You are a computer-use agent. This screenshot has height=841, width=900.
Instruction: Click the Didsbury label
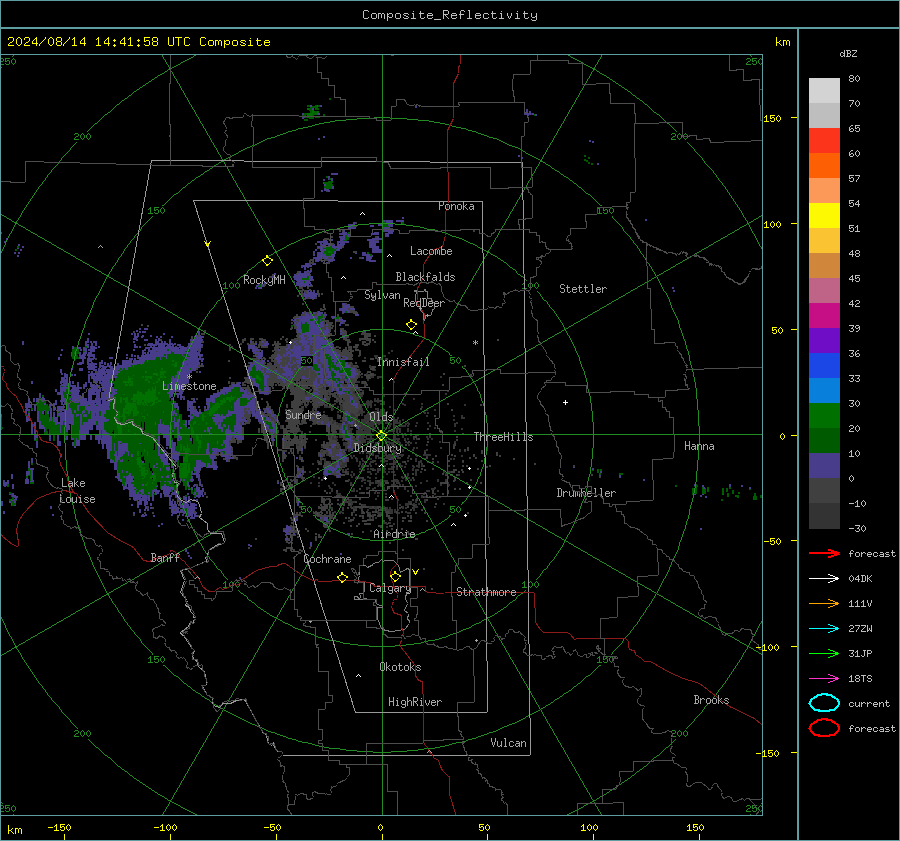[378, 448]
